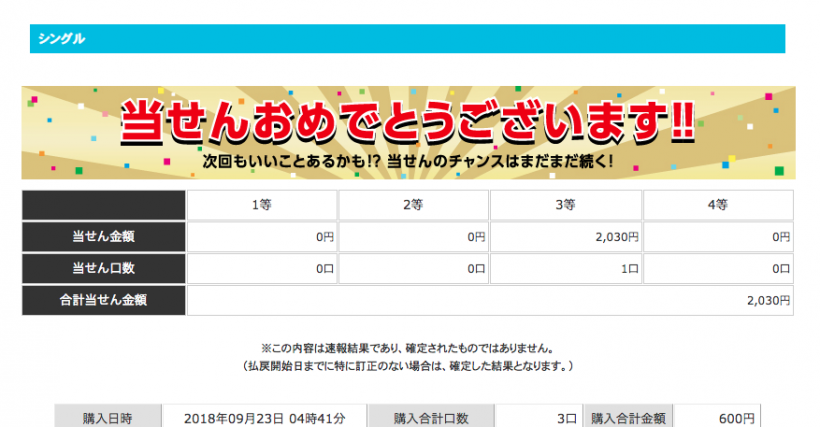
Task: Click the 当せん金額 row header
Action: point(104,237)
